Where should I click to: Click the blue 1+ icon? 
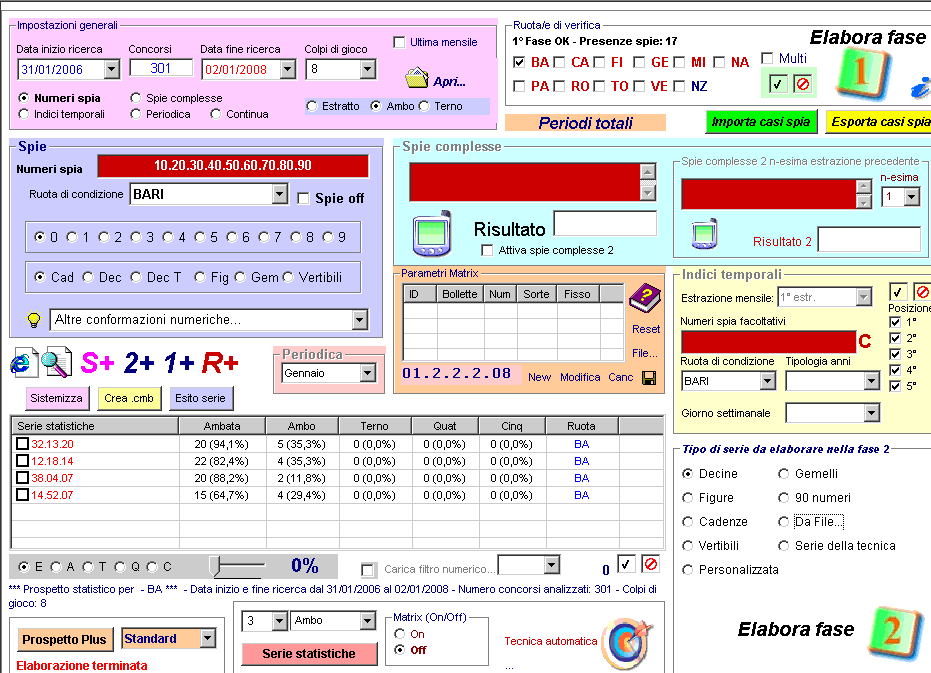pos(179,362)
